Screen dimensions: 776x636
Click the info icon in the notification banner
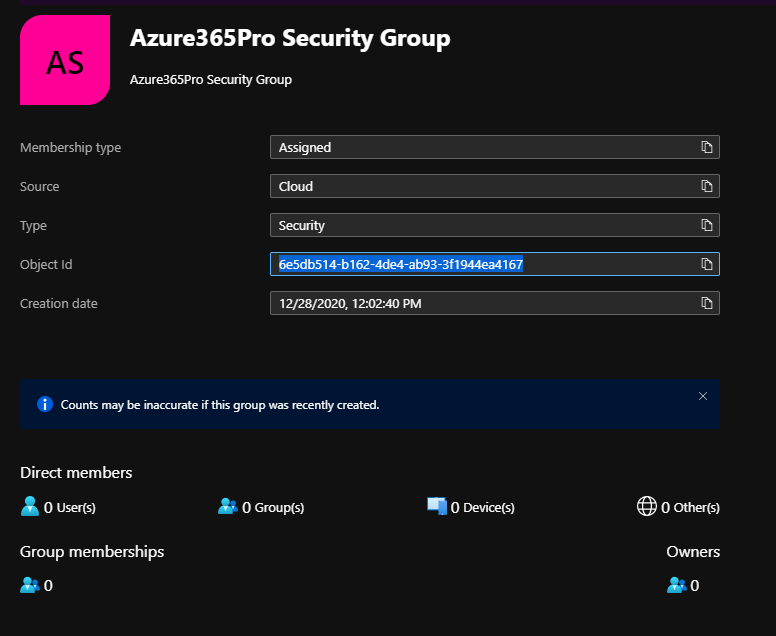pyautogui.click(x=45, y=404)
